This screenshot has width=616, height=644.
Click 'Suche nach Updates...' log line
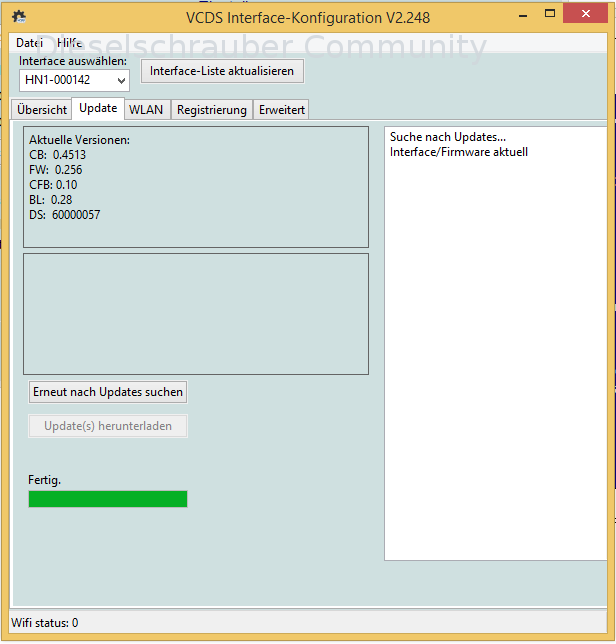click(x=448, y=137)
